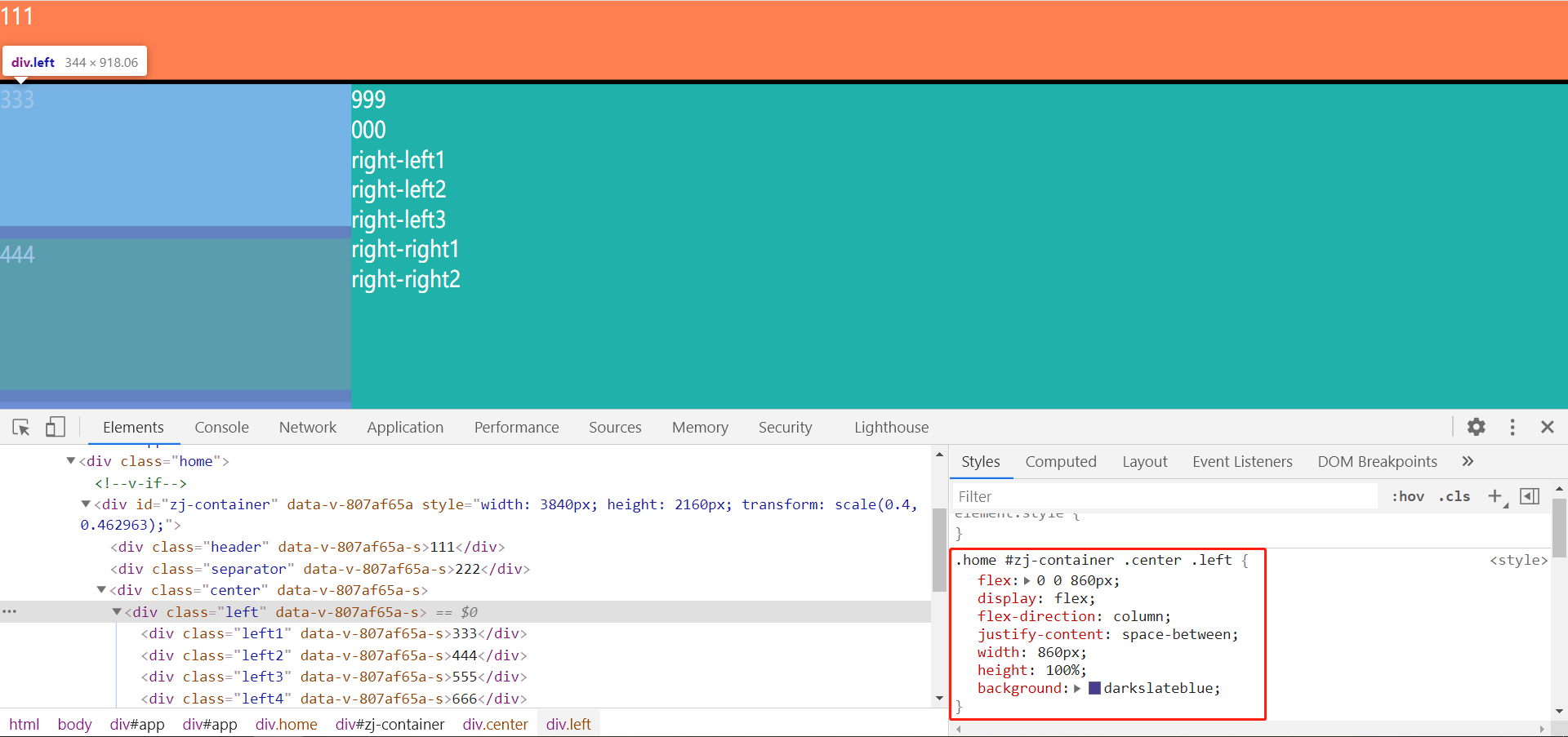Collapse the div class home node
1568x737 pixels.
coord(71,461)
